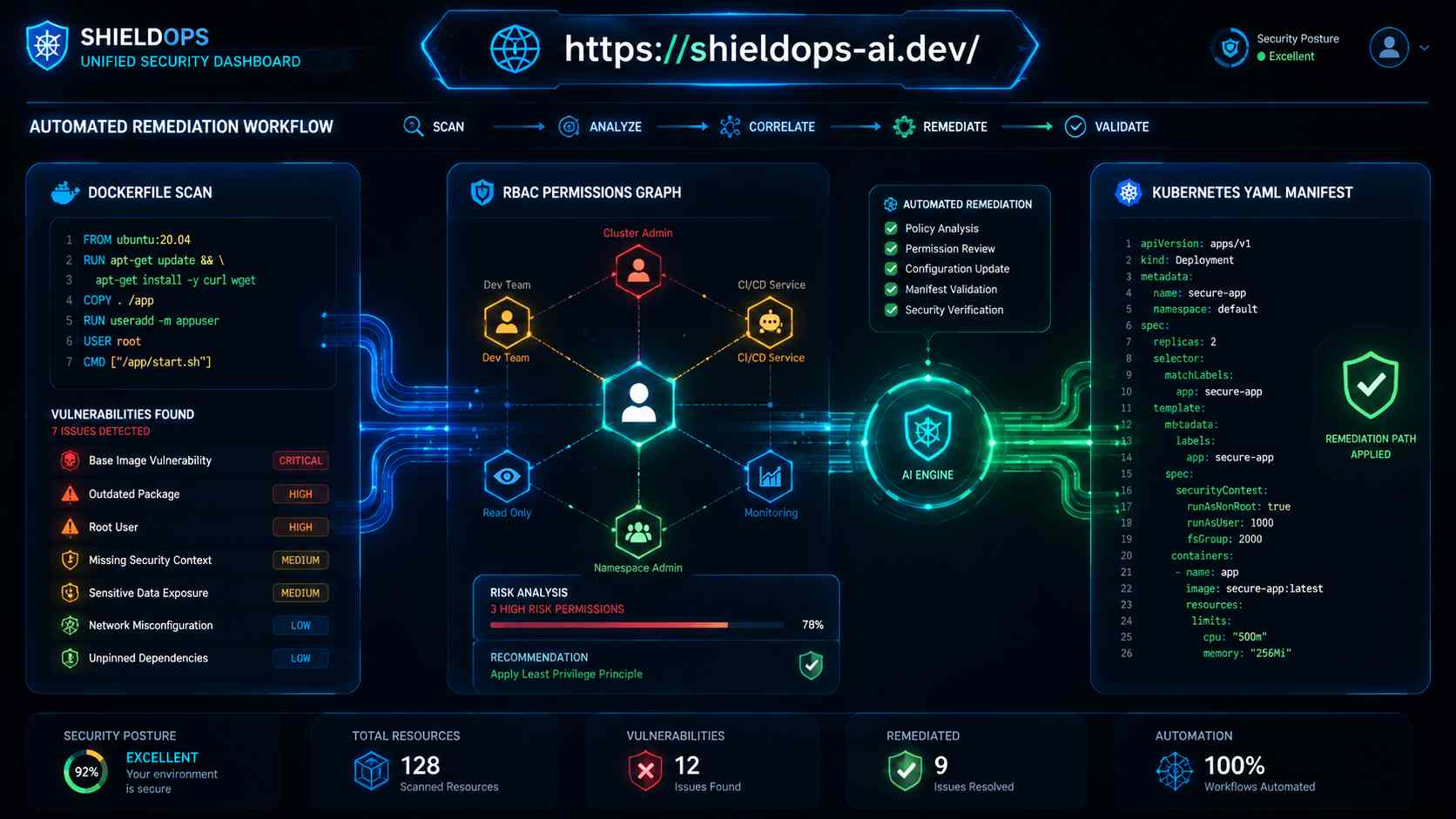Screen dimensions: 1456x819
Task: Click the Remediation Path Applied checkmark shield
Action: point(1371,386)
